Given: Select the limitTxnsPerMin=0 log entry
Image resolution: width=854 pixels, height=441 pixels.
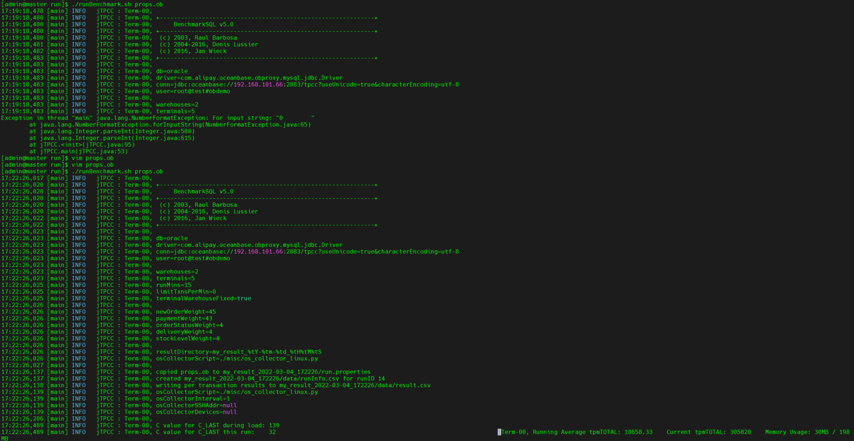Looking at the screenshot, I should tap(108, 291).
